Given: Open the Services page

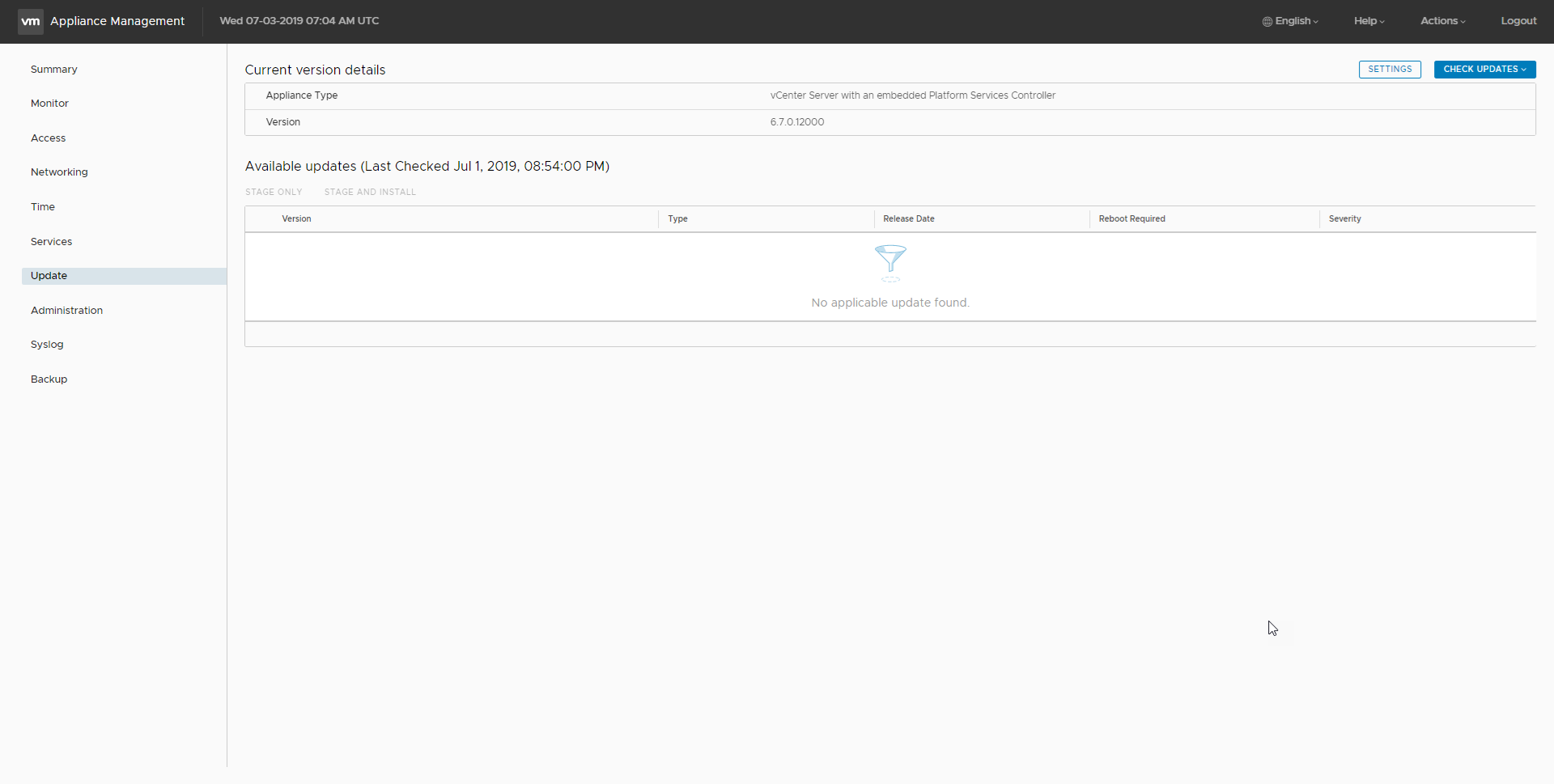Looking at the screenshot, I should pos(51,242).
